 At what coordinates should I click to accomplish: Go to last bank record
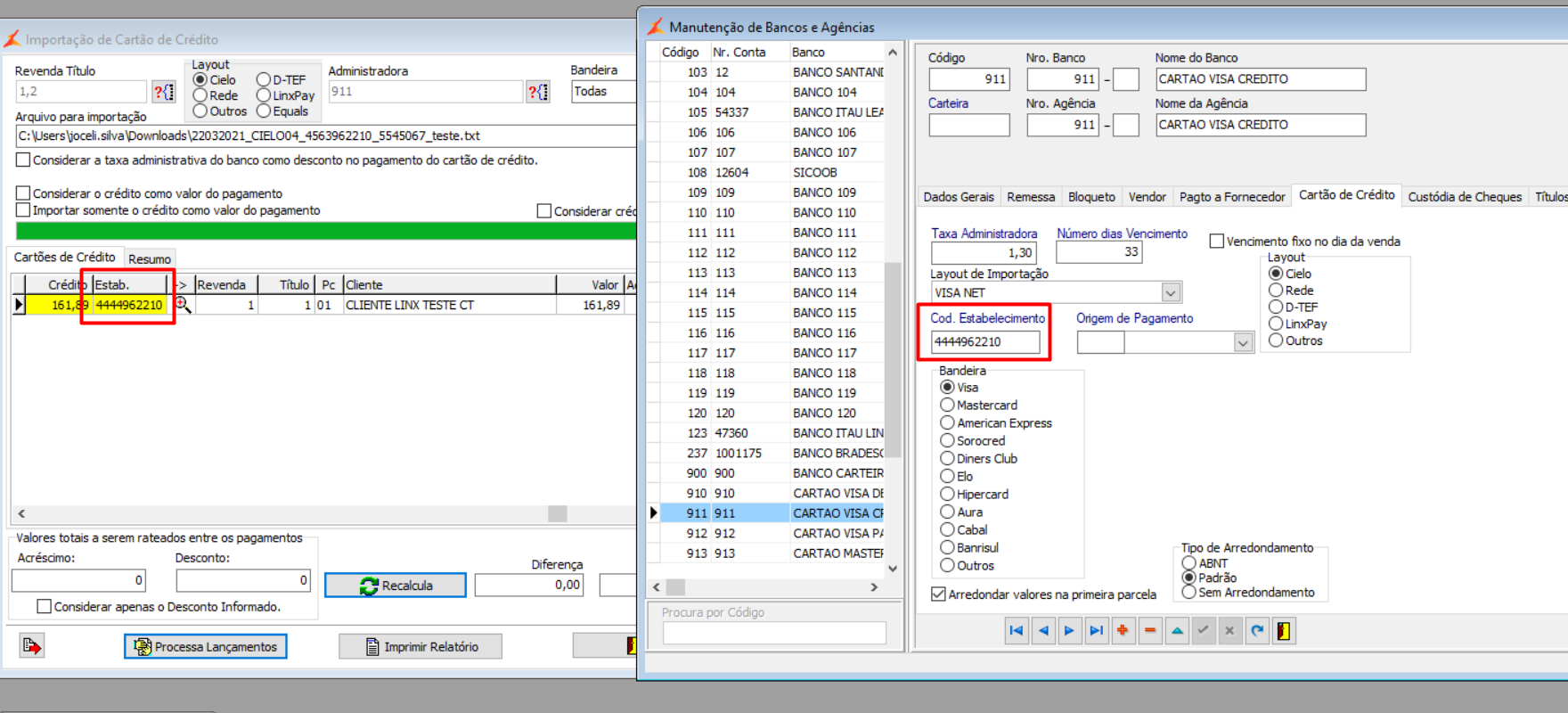click(1097, 631)
